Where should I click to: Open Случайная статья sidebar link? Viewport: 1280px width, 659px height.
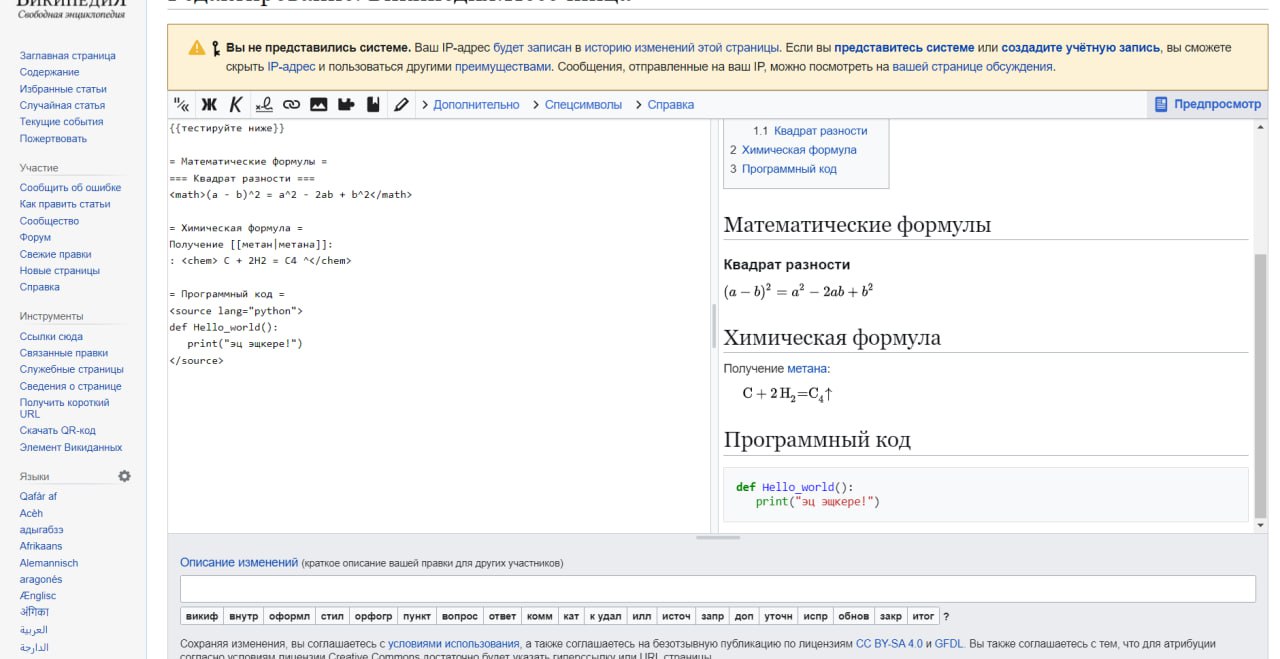62,105
